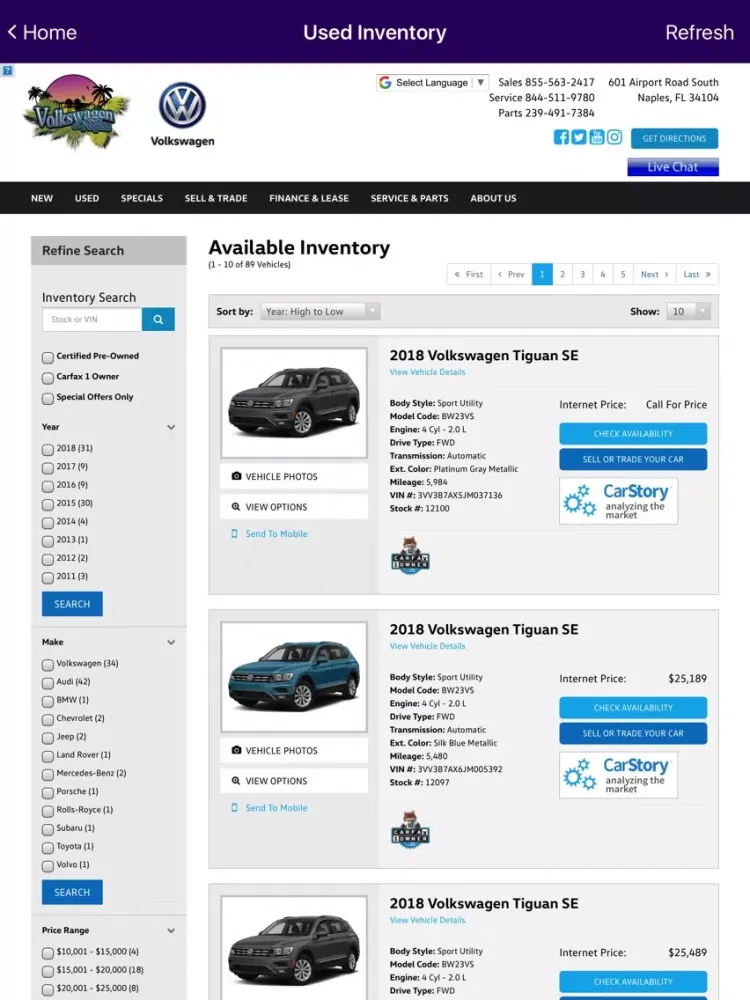Click the Carfax 1 Owner badge on stock 12100

click(410, 555)
